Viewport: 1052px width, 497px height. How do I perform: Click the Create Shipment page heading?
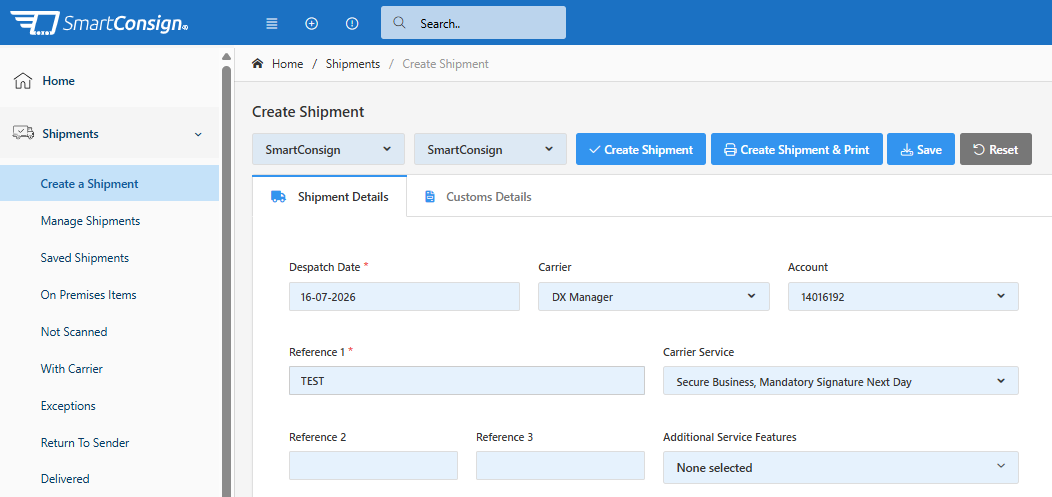(x=308, y=112)
